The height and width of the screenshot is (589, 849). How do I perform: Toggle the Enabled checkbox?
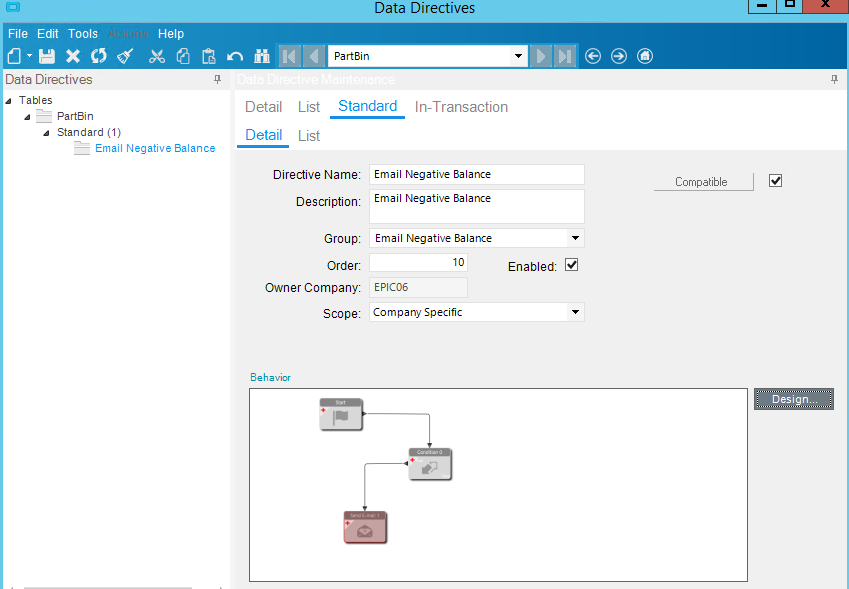tap(571, 265)
